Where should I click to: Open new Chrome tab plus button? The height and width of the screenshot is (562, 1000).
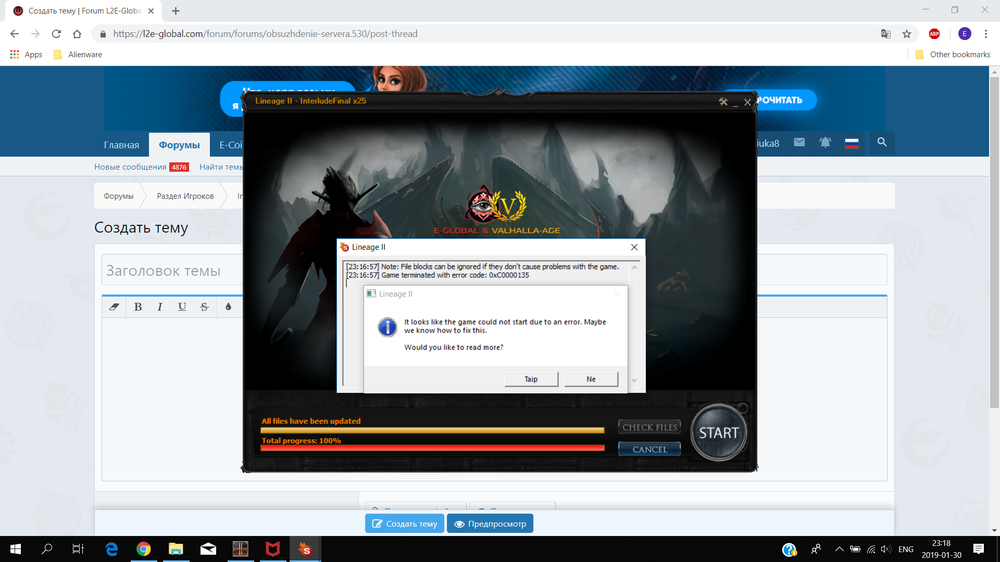tap(175, 11)
